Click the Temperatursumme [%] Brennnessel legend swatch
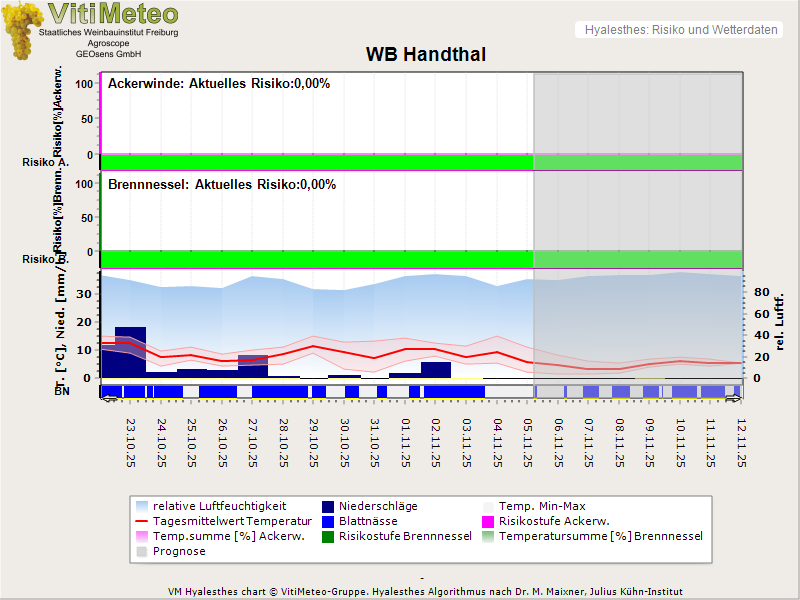This screenshot has height=600, width=800. click(x=489, y=536)
